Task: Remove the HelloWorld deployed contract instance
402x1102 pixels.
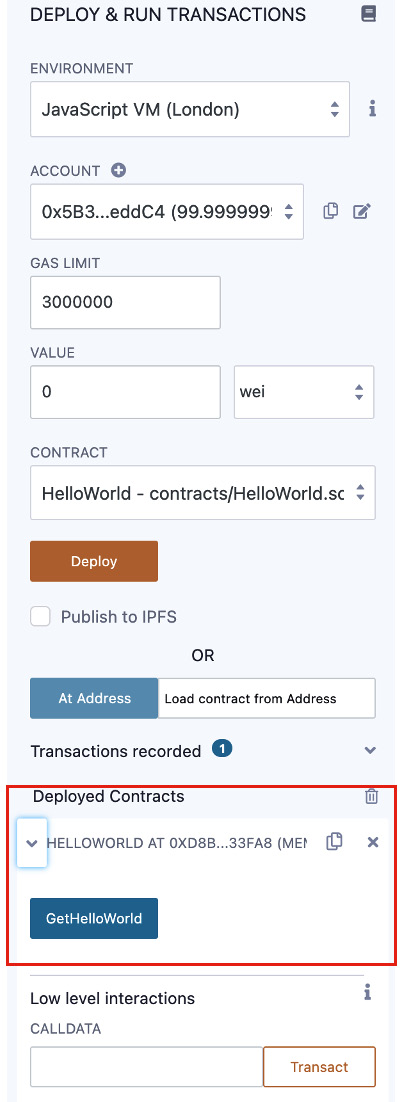Action: [373, 841]
